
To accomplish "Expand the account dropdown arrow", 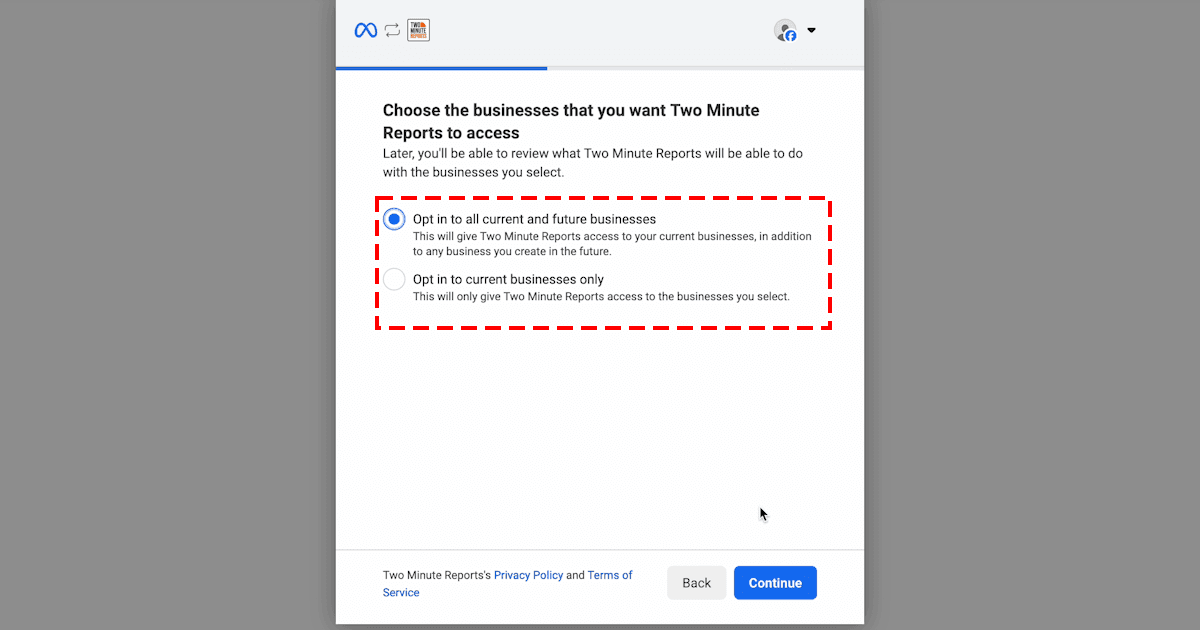I will [x=811, y=30].
